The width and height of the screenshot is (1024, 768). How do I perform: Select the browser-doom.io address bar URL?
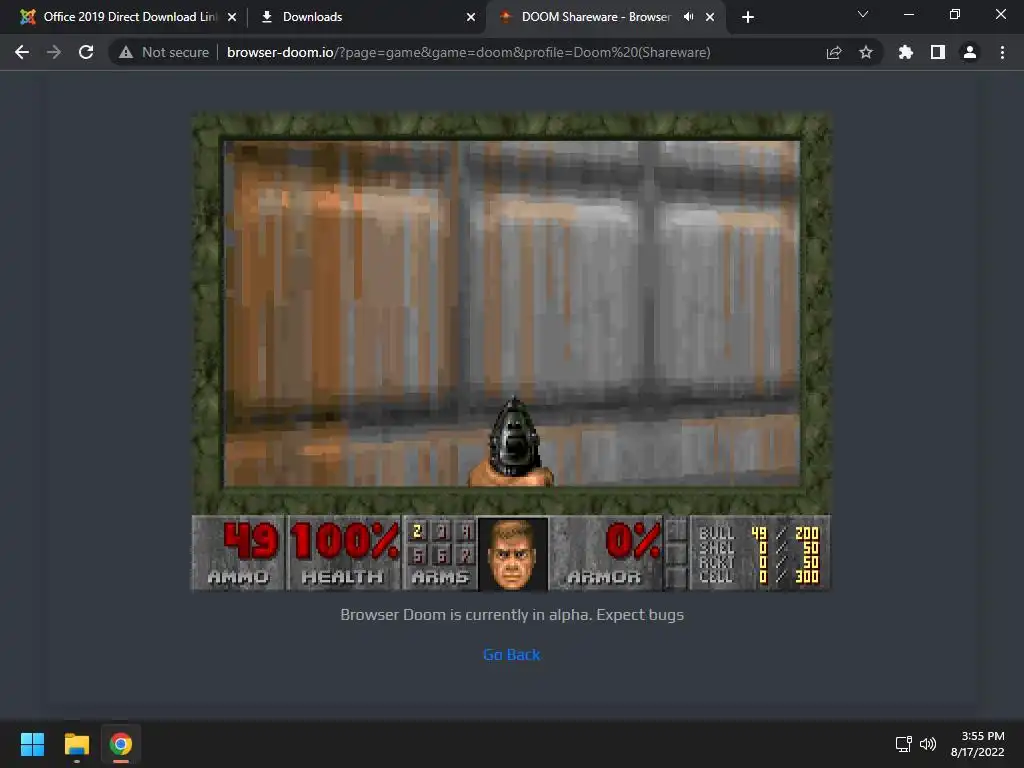(x=468, y=52)
